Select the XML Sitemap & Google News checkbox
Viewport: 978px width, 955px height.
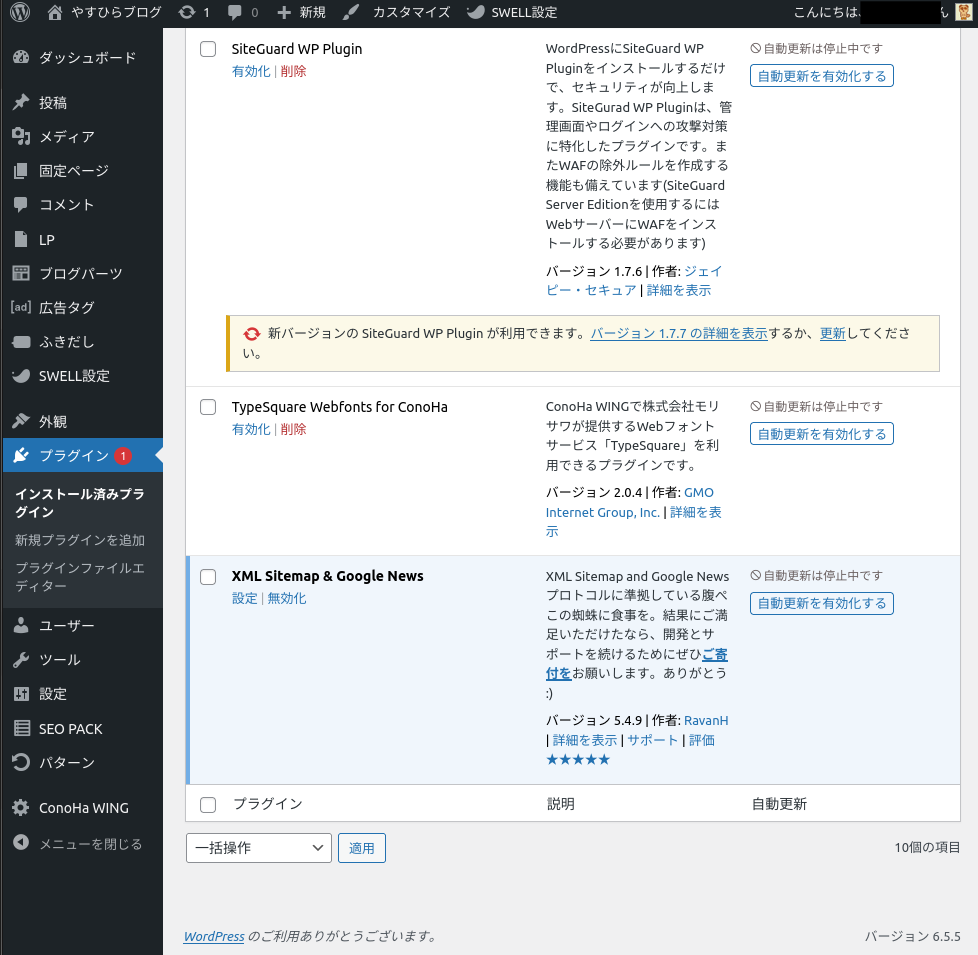[x=208, y=576]
